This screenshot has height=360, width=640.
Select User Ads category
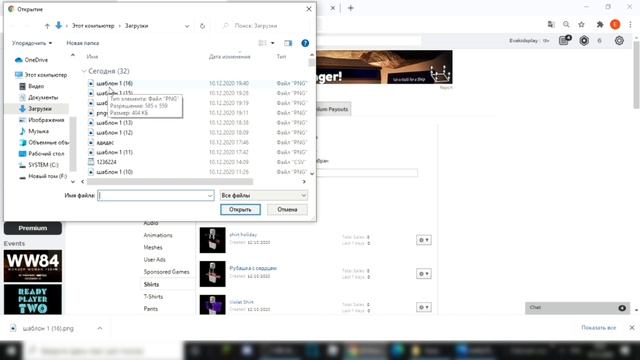(x=154, y=260)
